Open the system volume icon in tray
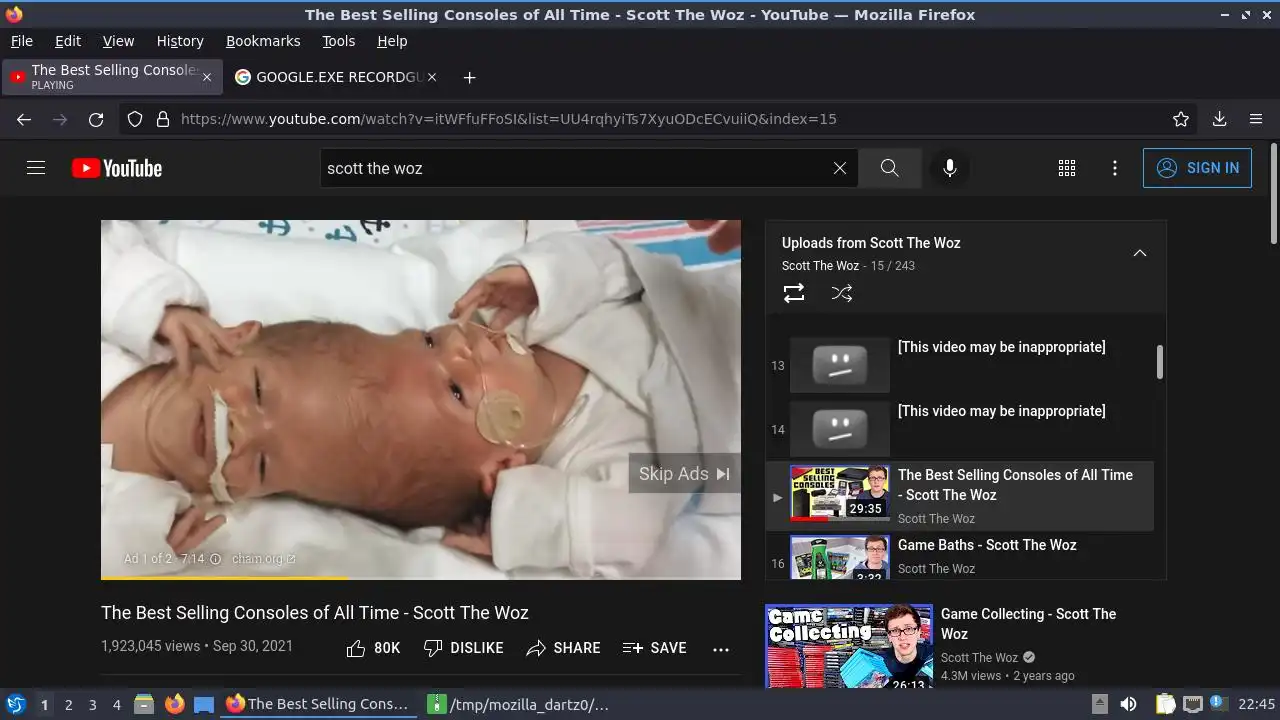 [x=1128, y=704]
